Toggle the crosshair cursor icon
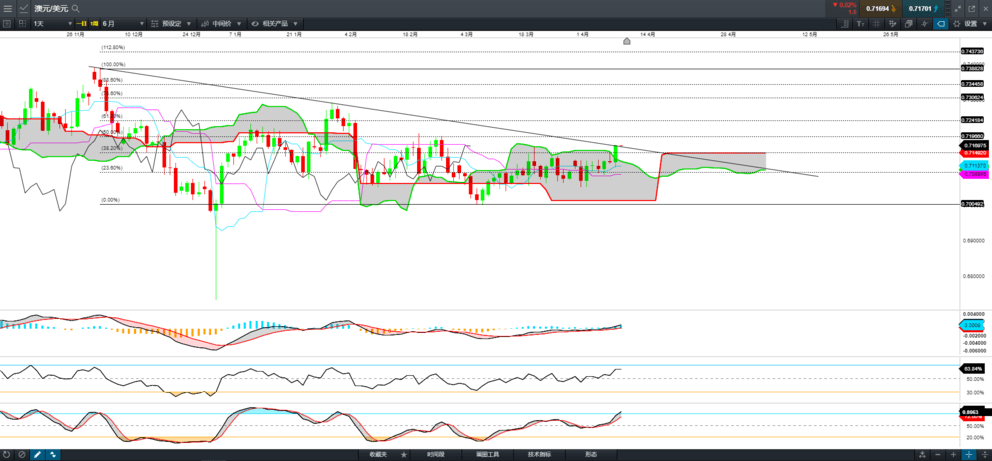The image size is (992, 461). (x=924, y=23)
